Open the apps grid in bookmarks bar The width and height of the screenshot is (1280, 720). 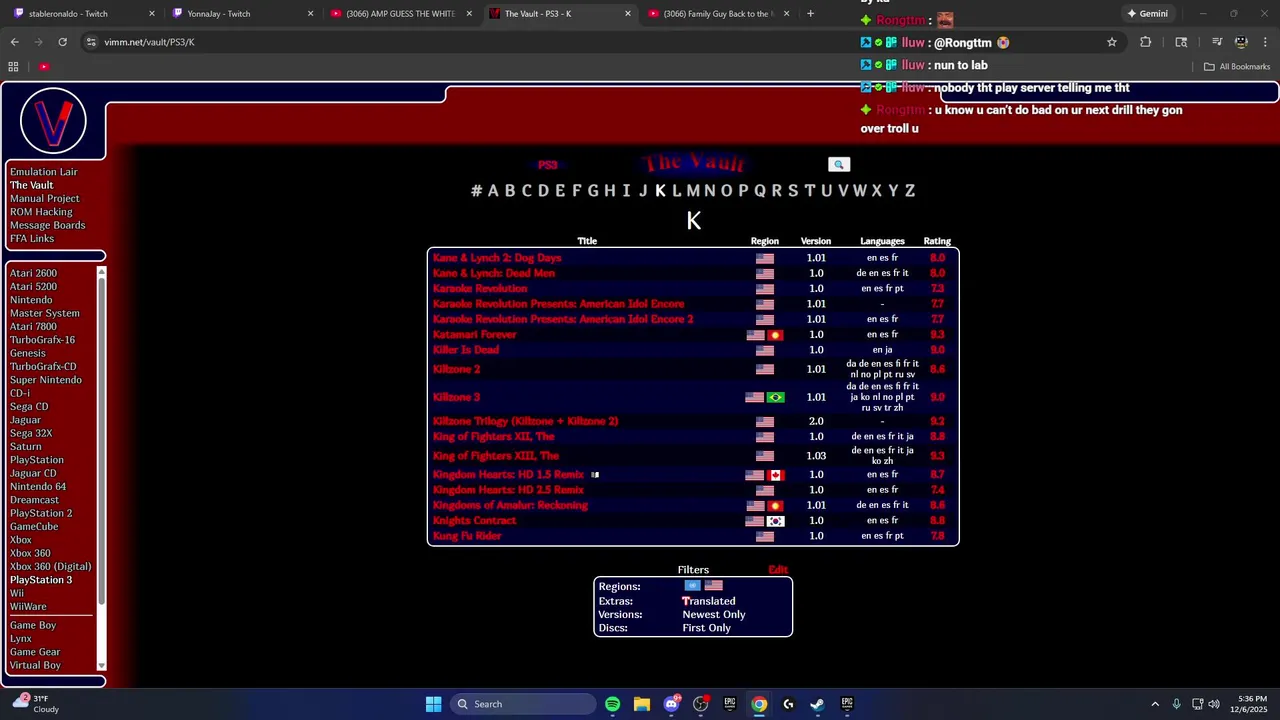click(13, 66)
